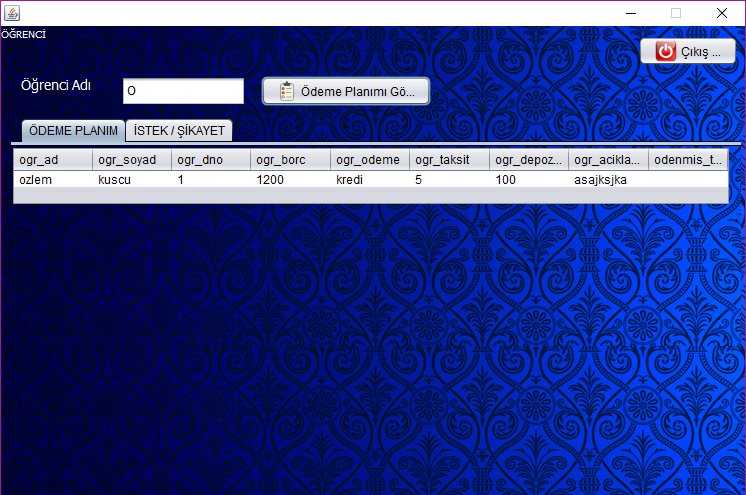Click the ogr_taksit column header

(449, 160)
